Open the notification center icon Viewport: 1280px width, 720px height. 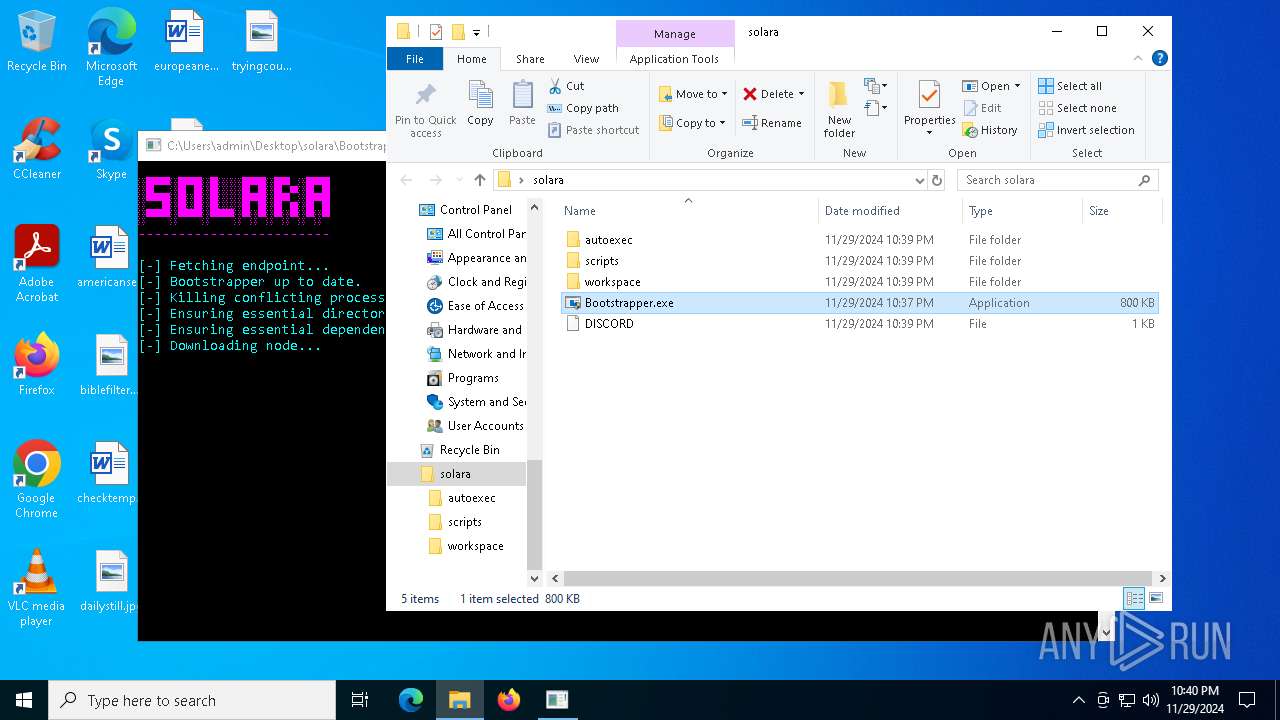[1247, 700]
